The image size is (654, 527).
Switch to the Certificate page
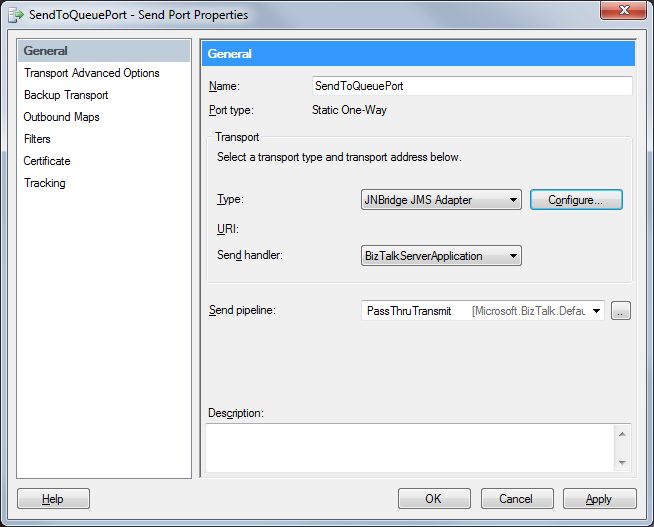(x=47, y=161)
